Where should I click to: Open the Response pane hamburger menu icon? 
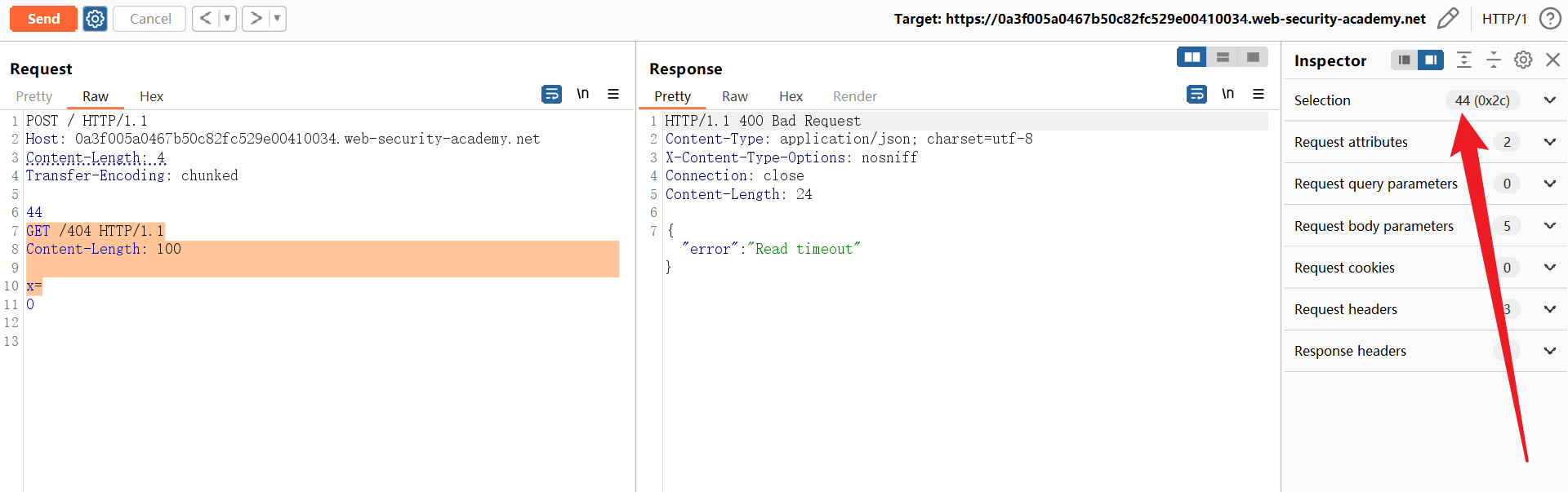[x=1258, y=95]
